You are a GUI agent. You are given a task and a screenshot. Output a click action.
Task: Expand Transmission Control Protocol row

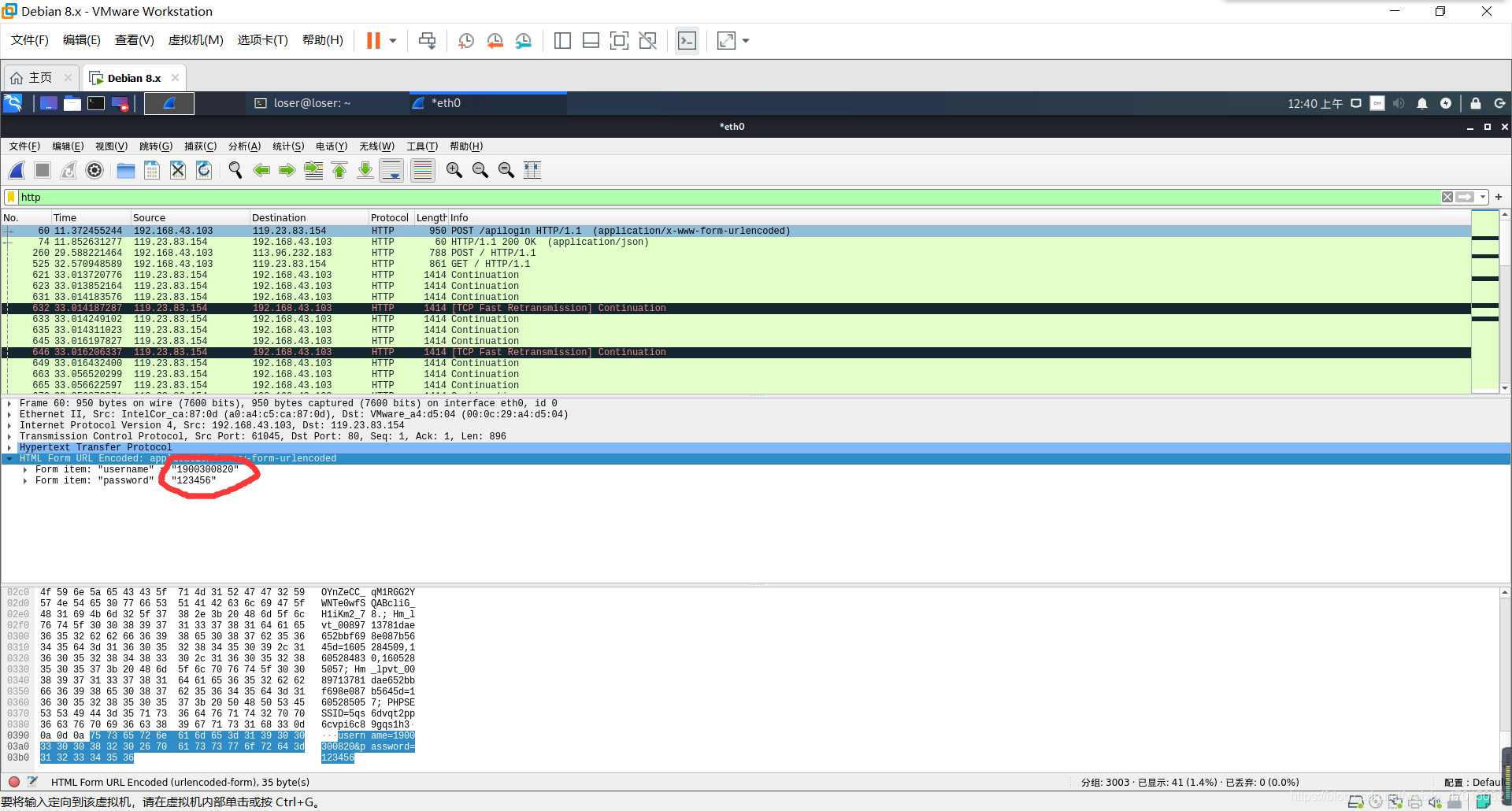point(9,436)
